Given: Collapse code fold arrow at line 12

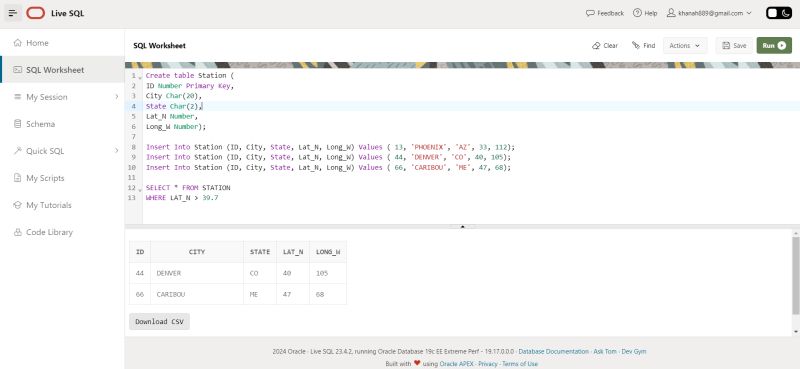Looking at the screenshot, I should point(140,190).
